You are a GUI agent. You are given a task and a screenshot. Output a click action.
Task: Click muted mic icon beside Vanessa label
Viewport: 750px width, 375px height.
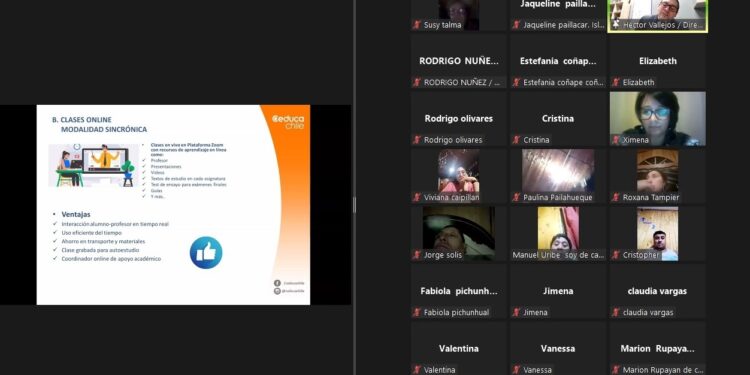coord(516,370)
